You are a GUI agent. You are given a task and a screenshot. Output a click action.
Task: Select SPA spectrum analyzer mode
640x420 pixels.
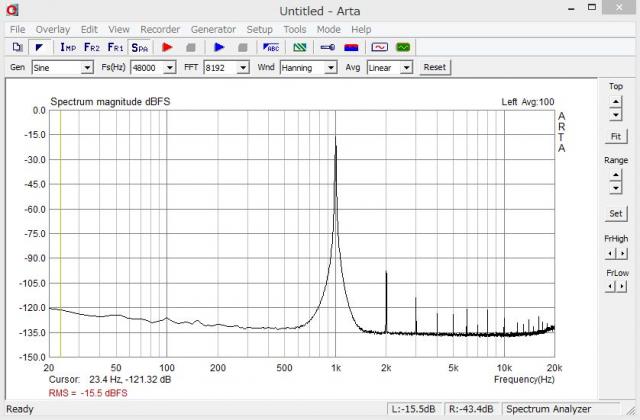140,48
